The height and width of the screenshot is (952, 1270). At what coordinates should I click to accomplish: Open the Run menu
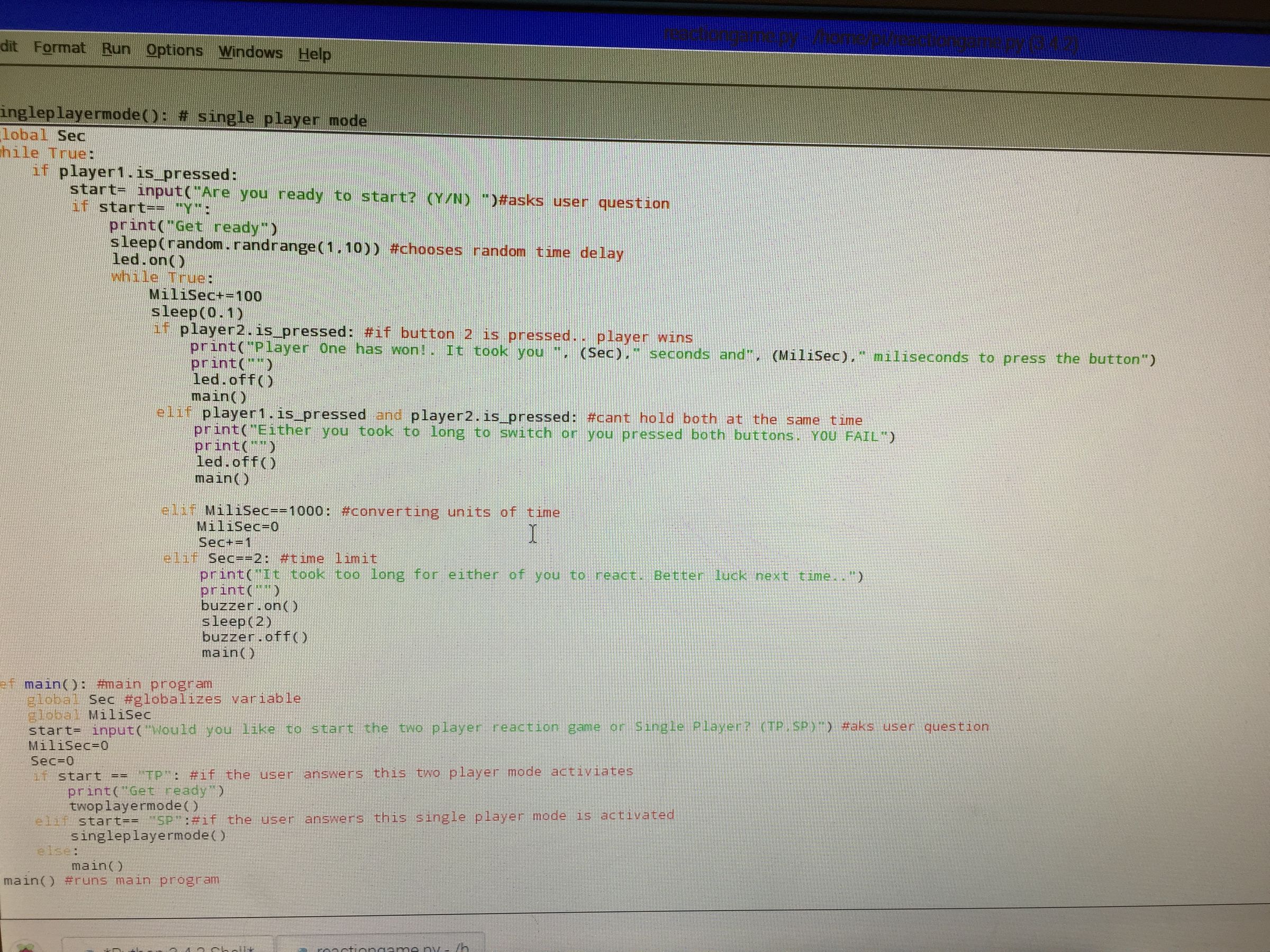(x=116, y=49)
